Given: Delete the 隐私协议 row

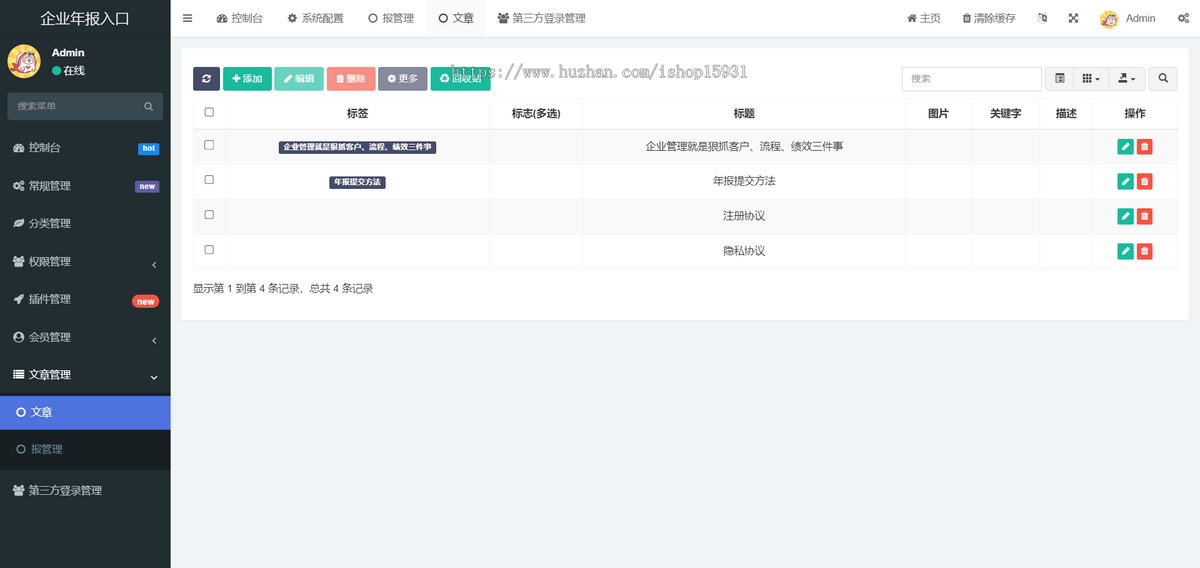Looking at the screenshot, I should (x=1144, y=251).
